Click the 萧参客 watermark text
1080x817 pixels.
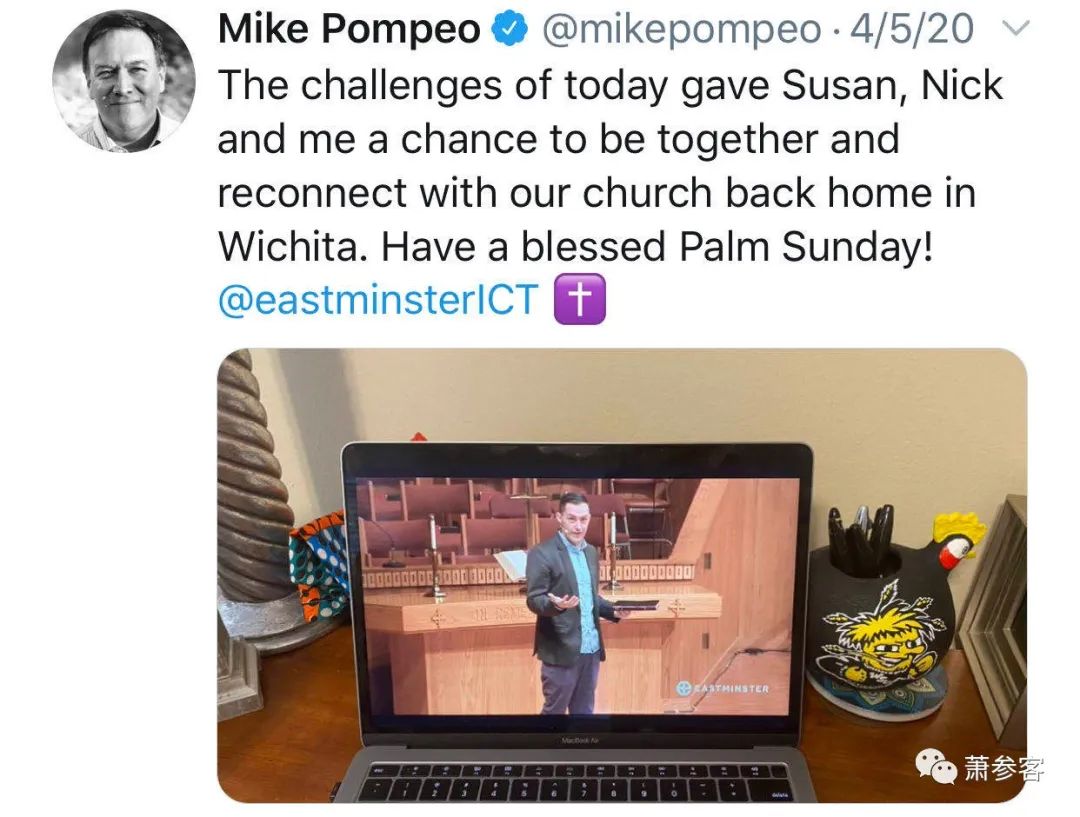(x=1004, y=767)
